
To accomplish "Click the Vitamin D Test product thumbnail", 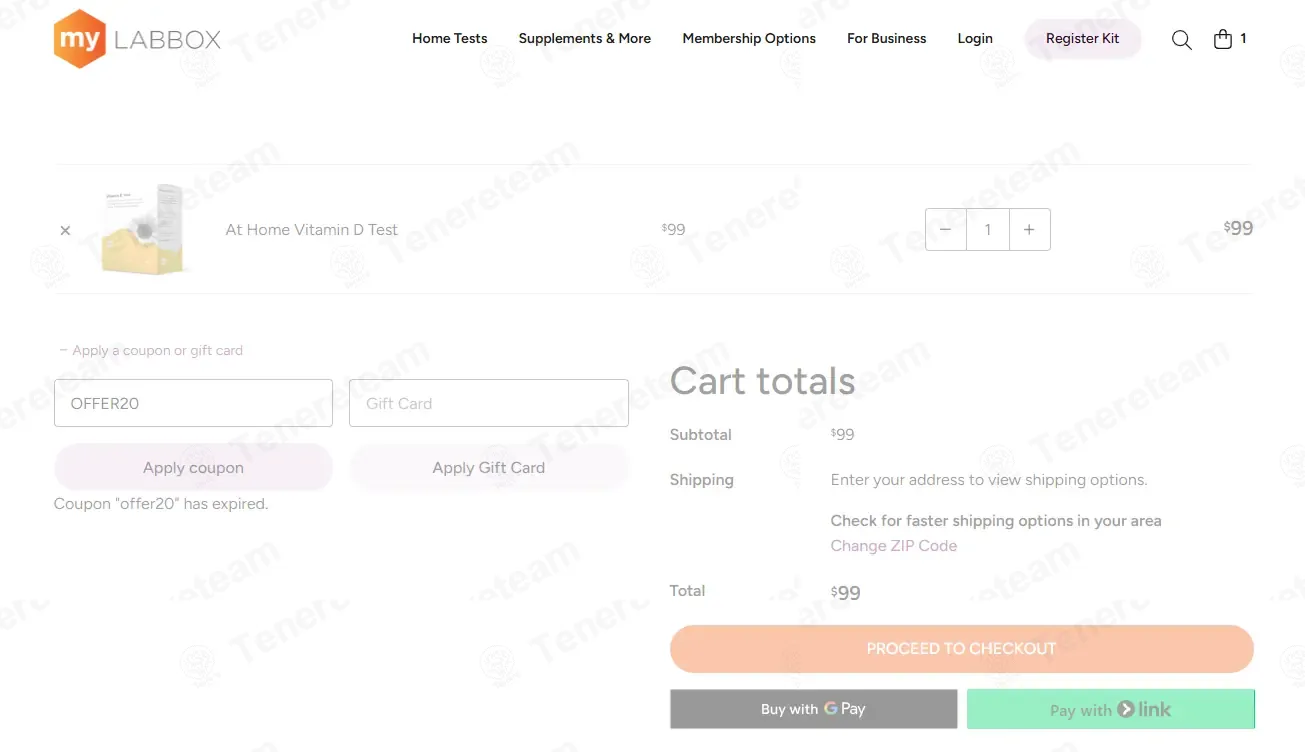I will pyautogui.click(x=143, y=229).
